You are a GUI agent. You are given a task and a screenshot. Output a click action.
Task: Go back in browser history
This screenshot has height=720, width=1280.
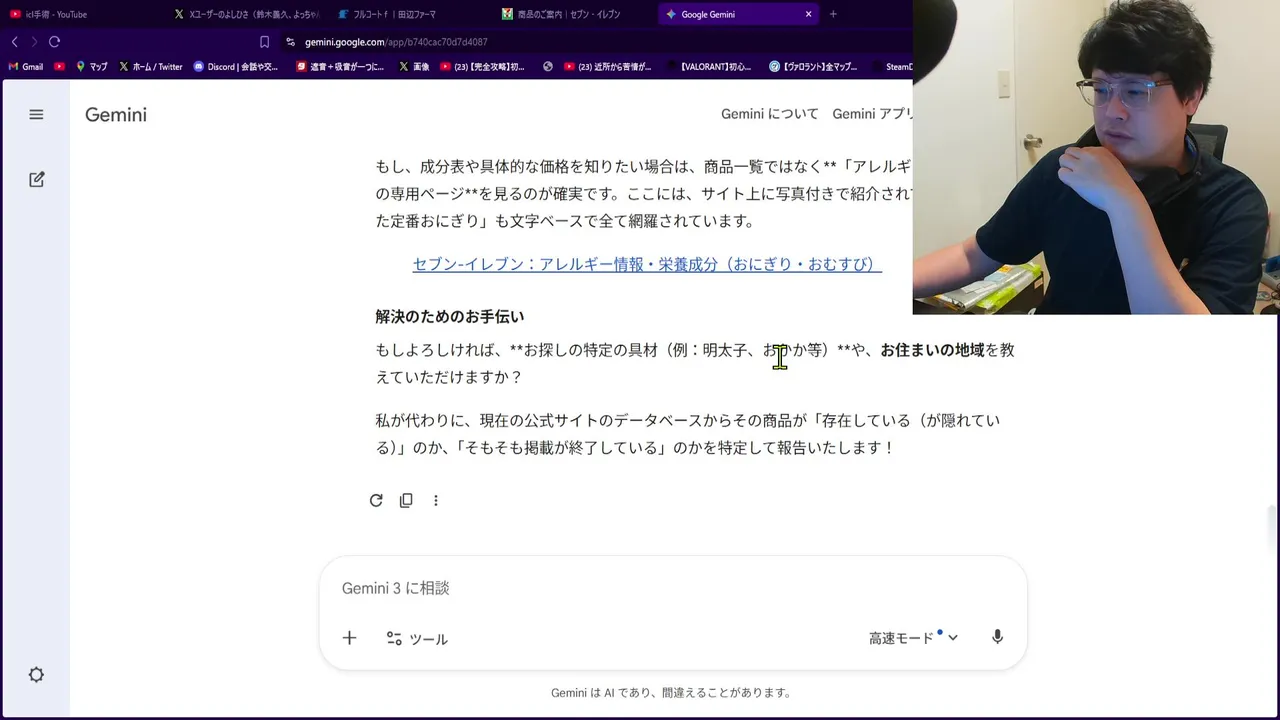[14, 42]
